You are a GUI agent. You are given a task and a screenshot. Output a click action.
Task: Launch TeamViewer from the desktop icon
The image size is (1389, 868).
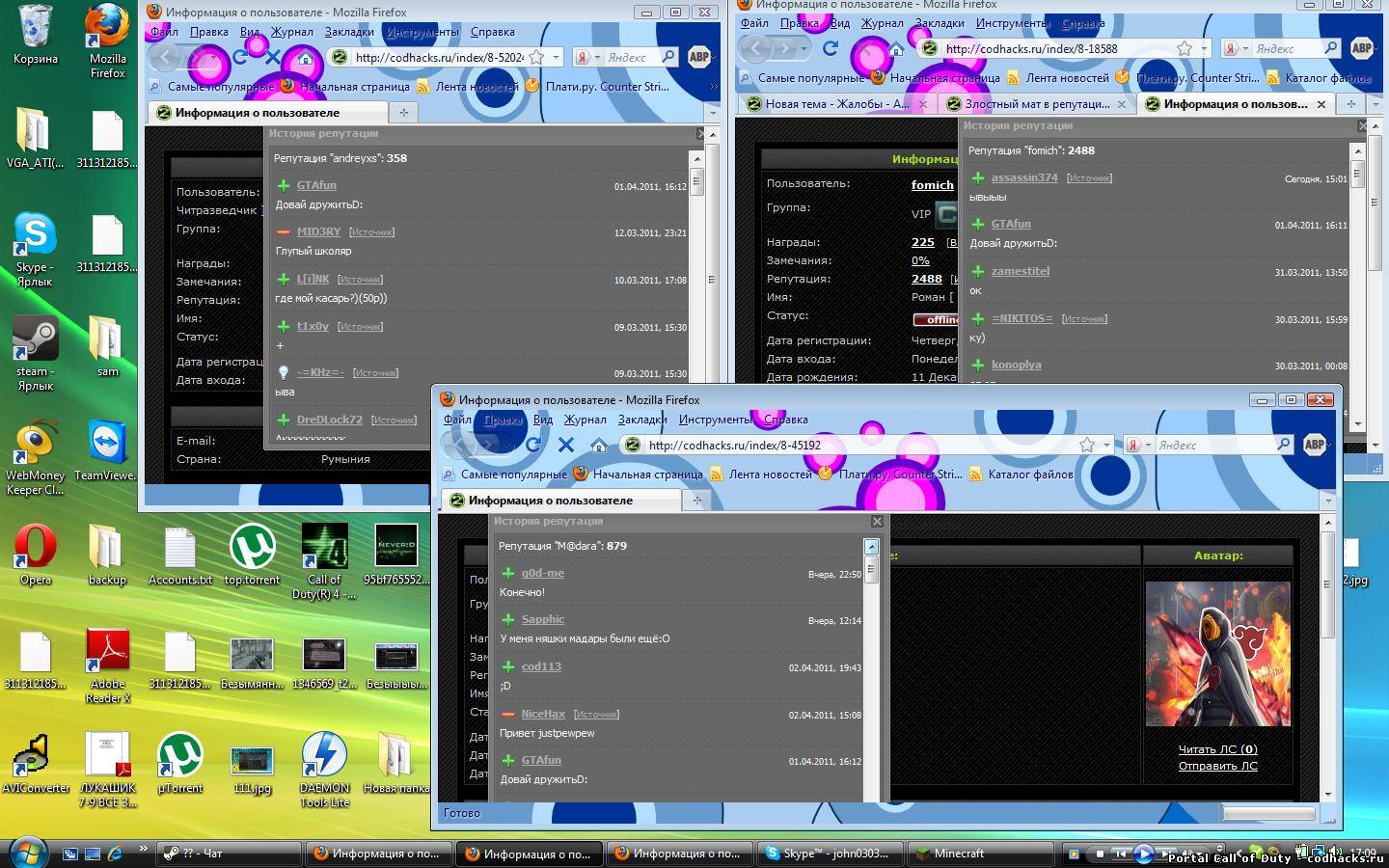point(106,449)
